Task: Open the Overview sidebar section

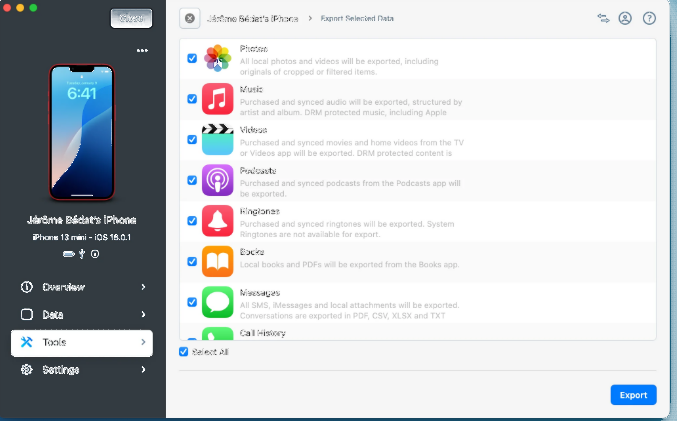Action: [x=82, y=287]
